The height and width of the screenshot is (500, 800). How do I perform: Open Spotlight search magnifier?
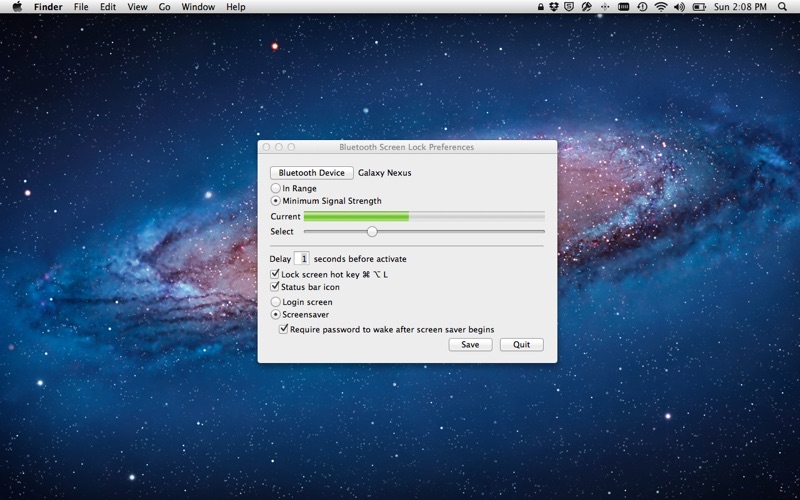click(782, 7)
